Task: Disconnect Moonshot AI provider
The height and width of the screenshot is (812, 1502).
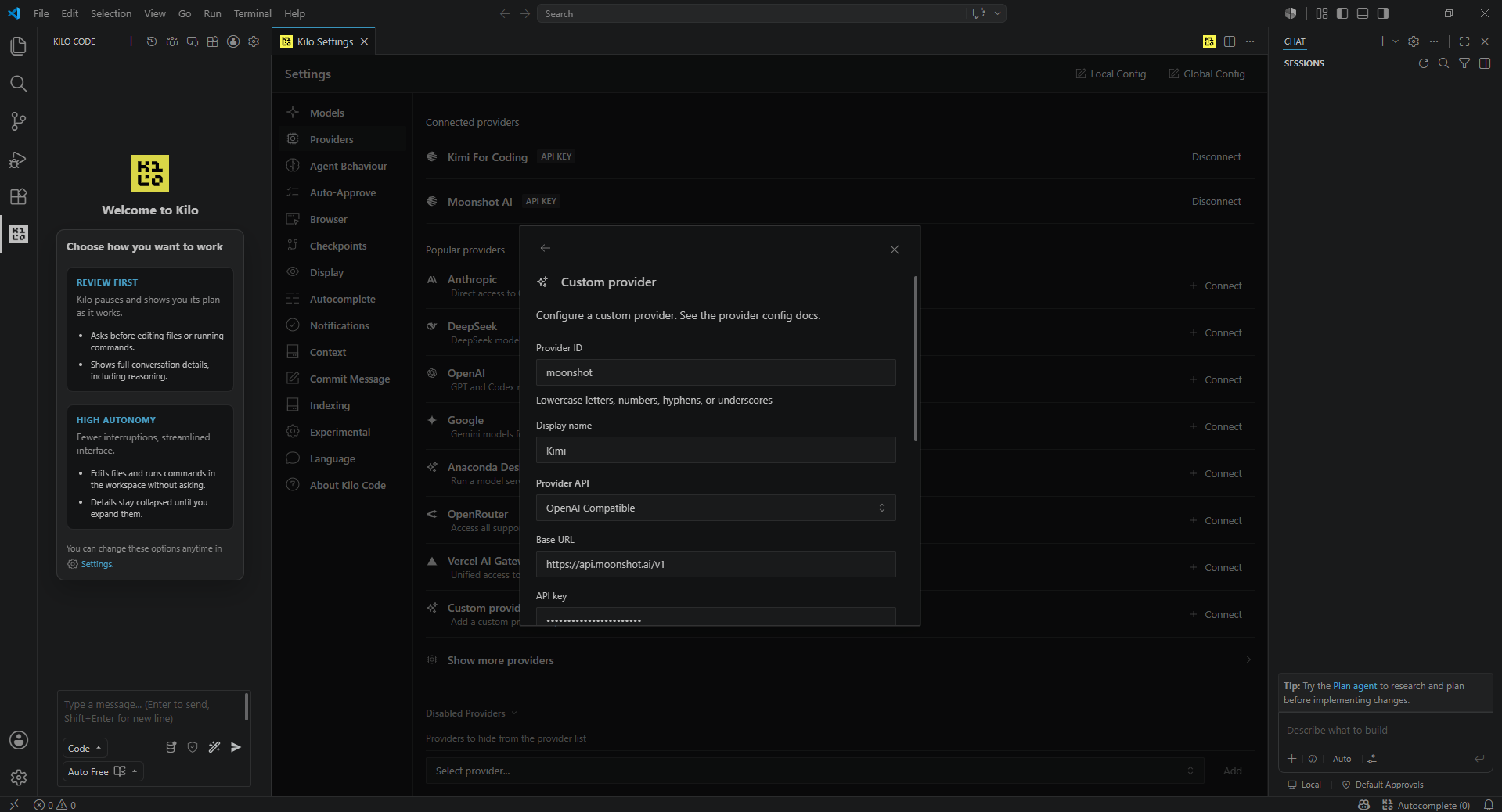Action: 1216,201
